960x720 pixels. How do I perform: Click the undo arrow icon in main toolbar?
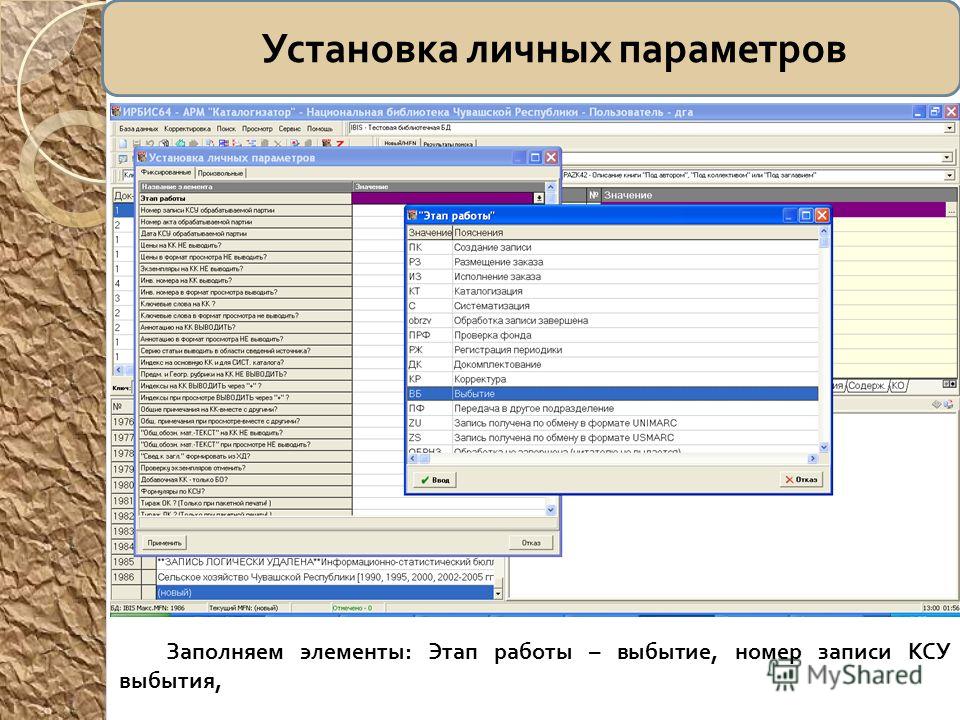click(150, 143)
